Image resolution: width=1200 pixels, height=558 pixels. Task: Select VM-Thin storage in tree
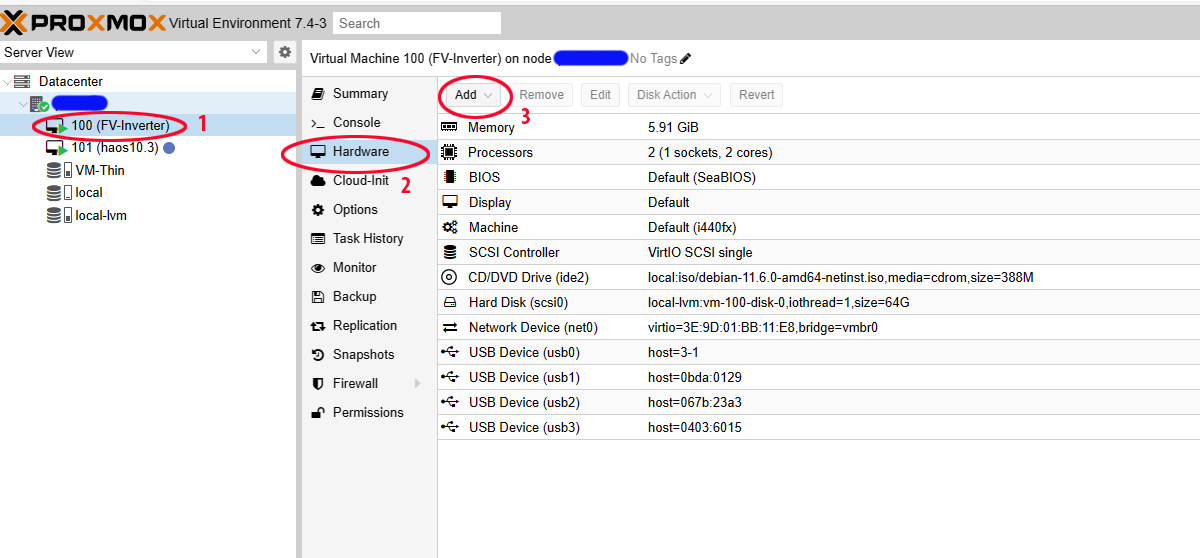click(x=100, y=170)
